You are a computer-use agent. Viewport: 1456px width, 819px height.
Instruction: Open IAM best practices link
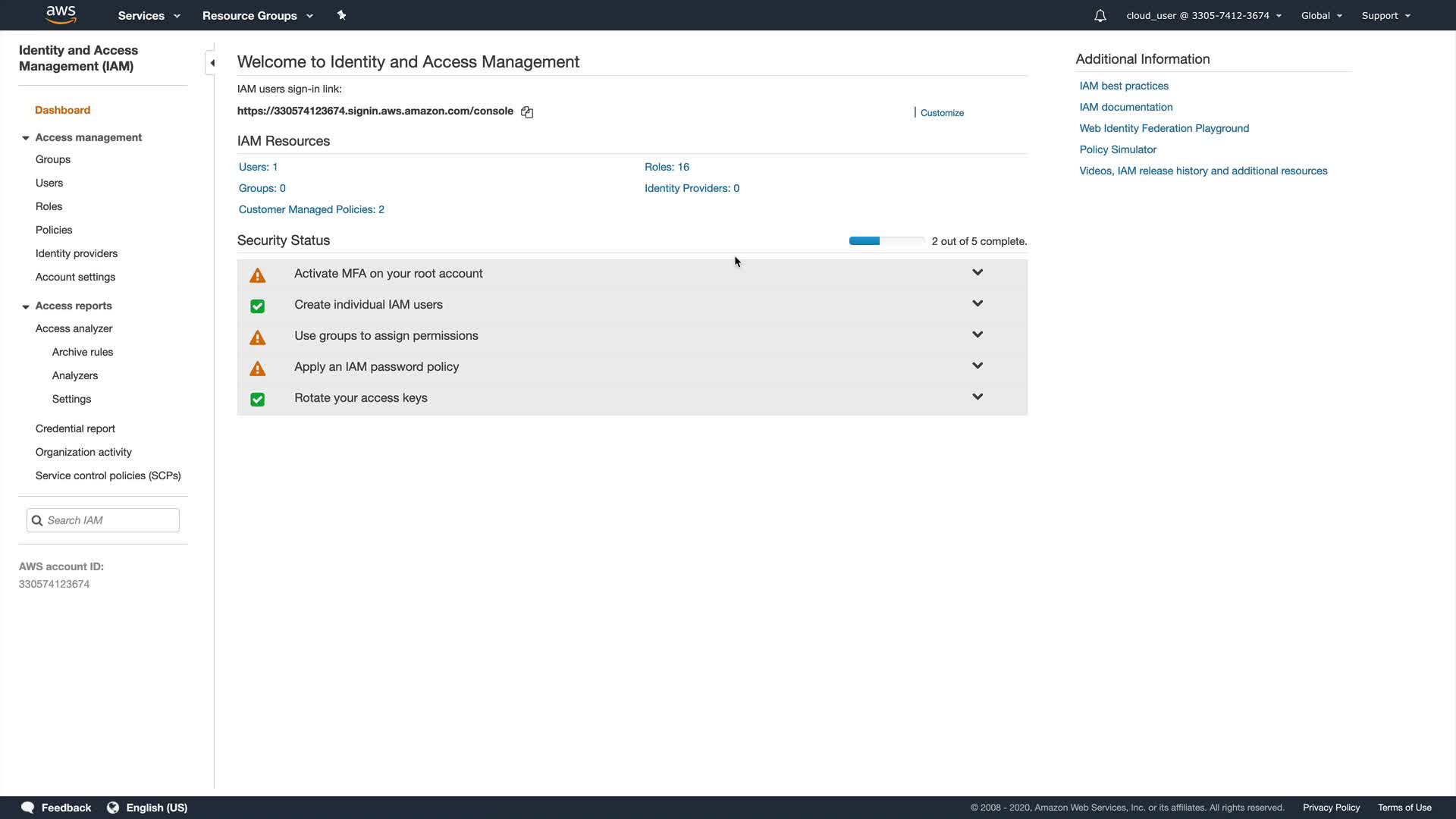[x=1124, y=86]
